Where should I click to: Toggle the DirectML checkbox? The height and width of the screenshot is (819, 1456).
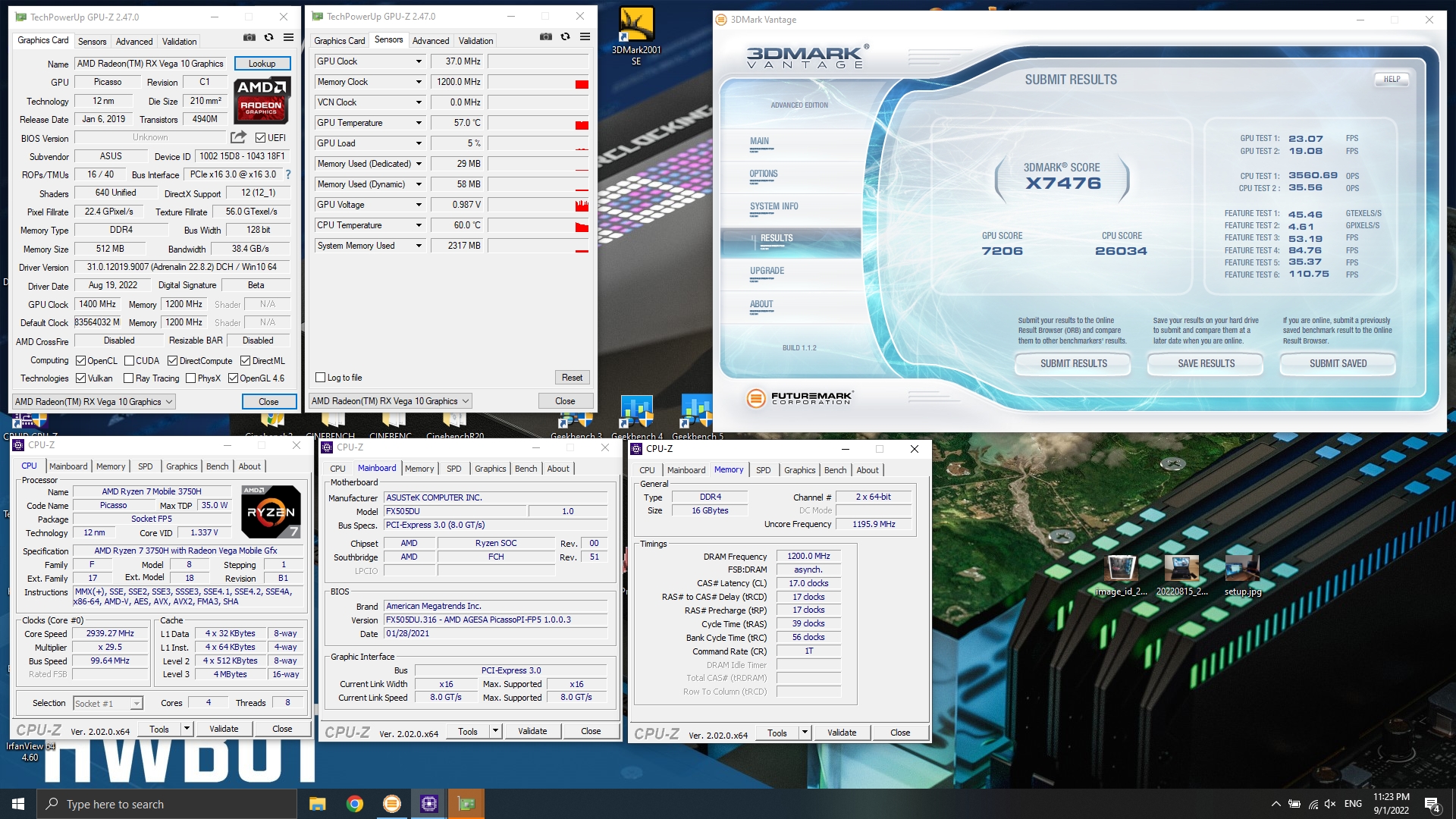(245, 361)
